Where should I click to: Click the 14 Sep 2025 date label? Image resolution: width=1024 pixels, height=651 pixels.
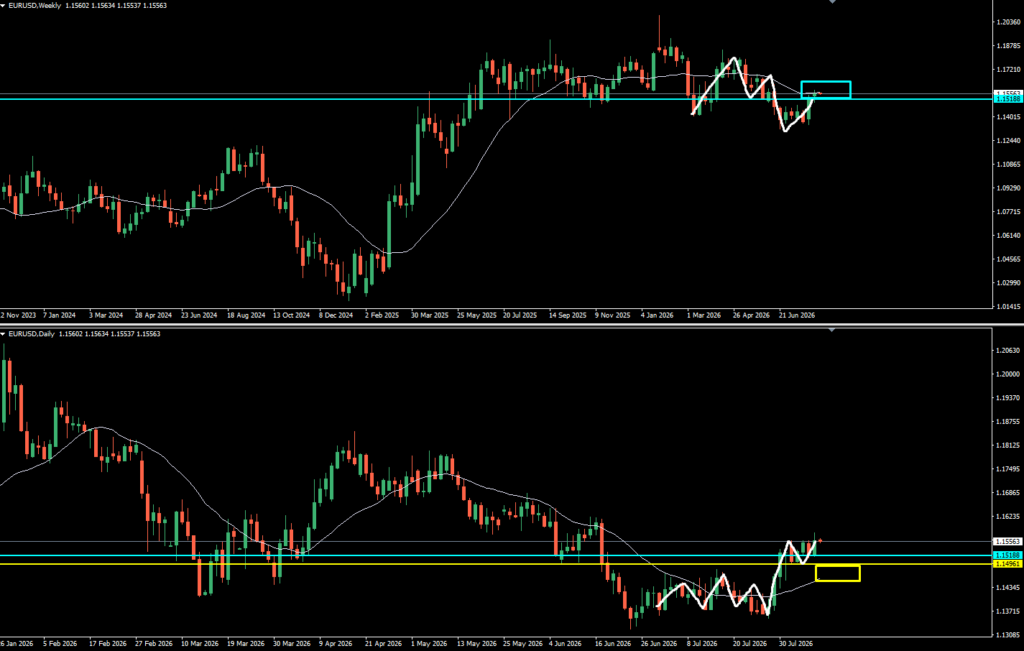[x=568, y=315]
